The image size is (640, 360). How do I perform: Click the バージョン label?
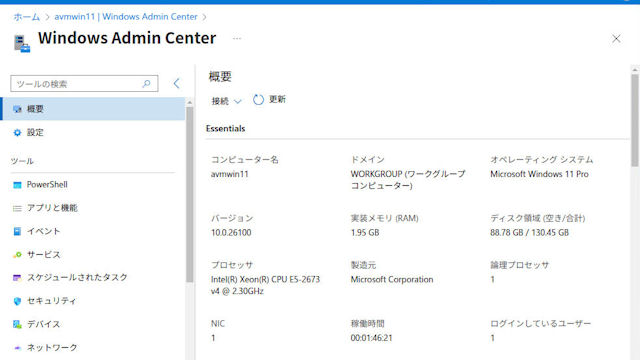(x=232, y=218)
